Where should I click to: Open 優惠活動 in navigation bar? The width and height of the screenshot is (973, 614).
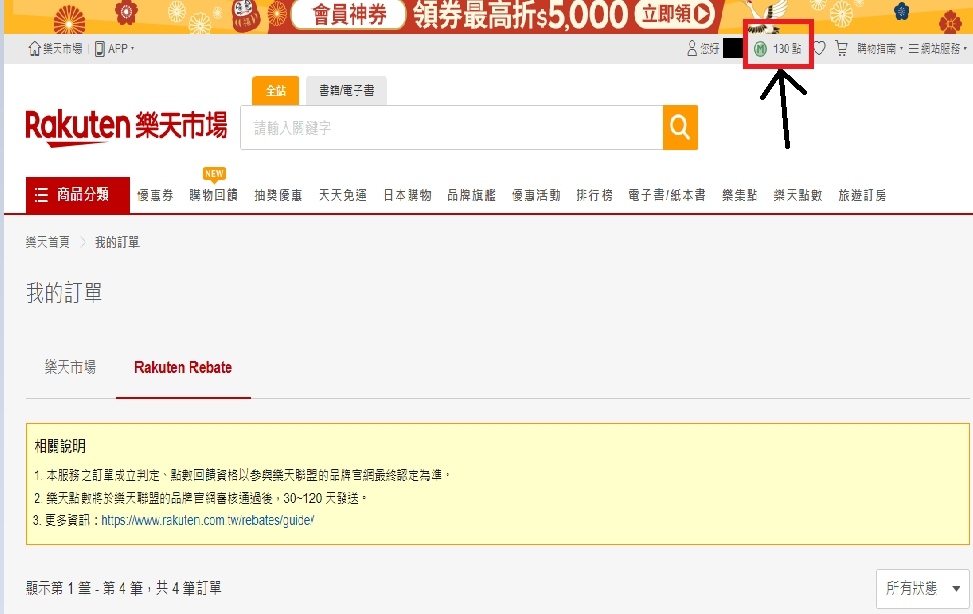[x=536, y=196]
